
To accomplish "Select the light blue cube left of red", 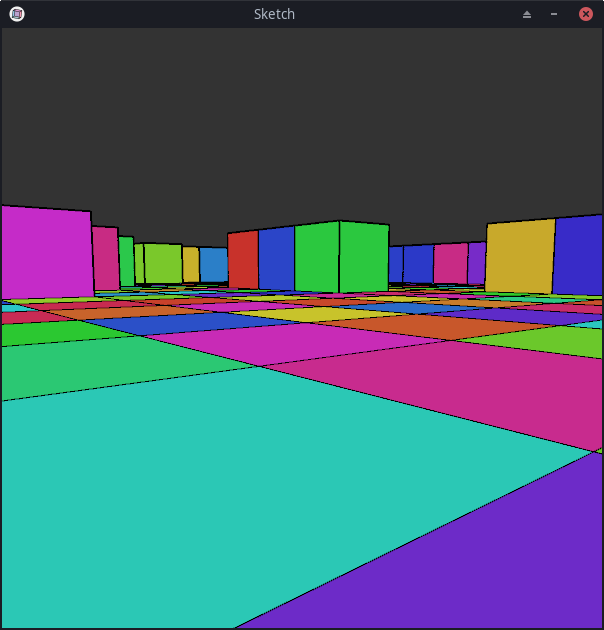I will click(x=213, y=265).
